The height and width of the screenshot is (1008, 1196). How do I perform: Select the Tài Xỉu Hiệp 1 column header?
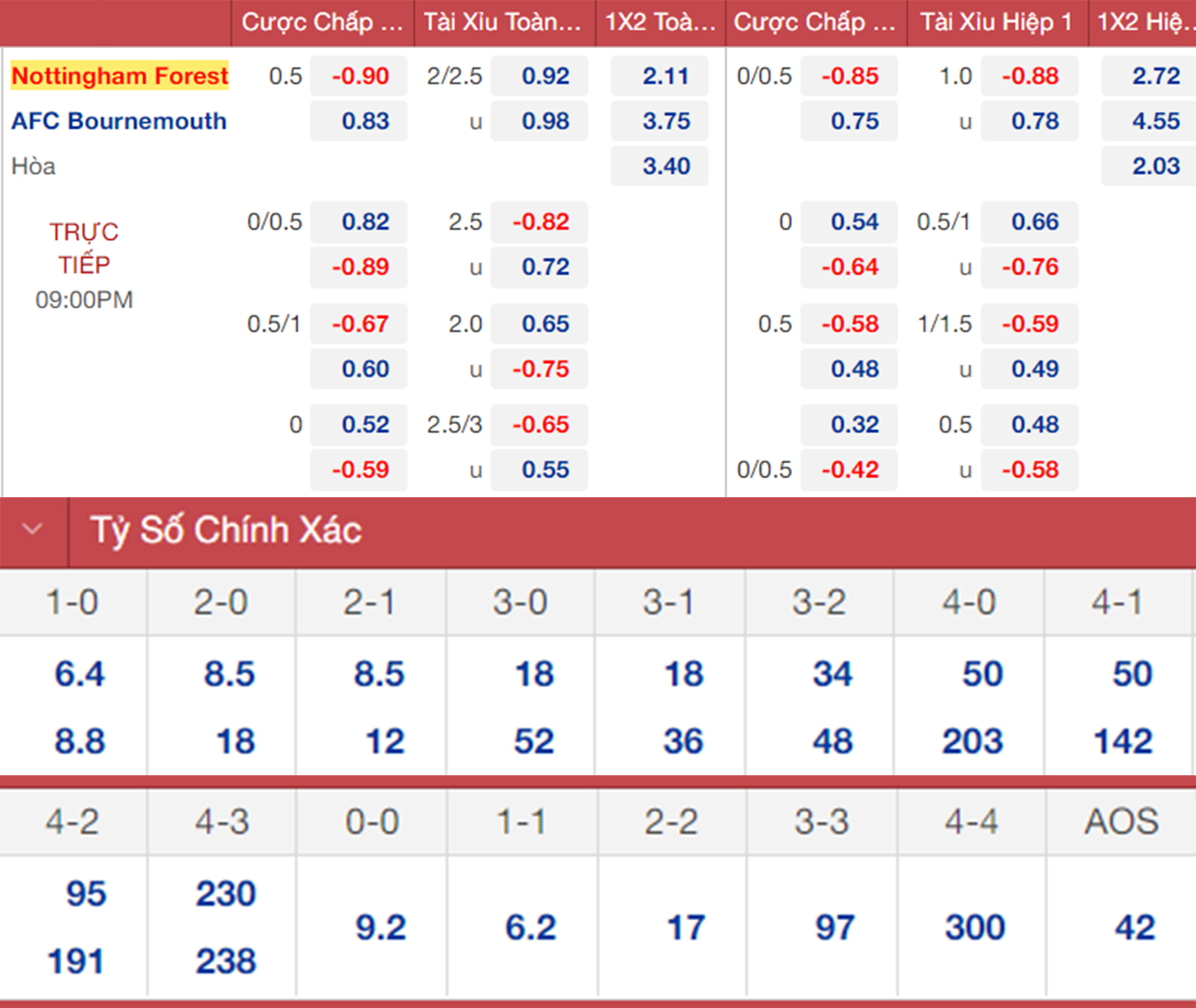click(x=996, y=23)
